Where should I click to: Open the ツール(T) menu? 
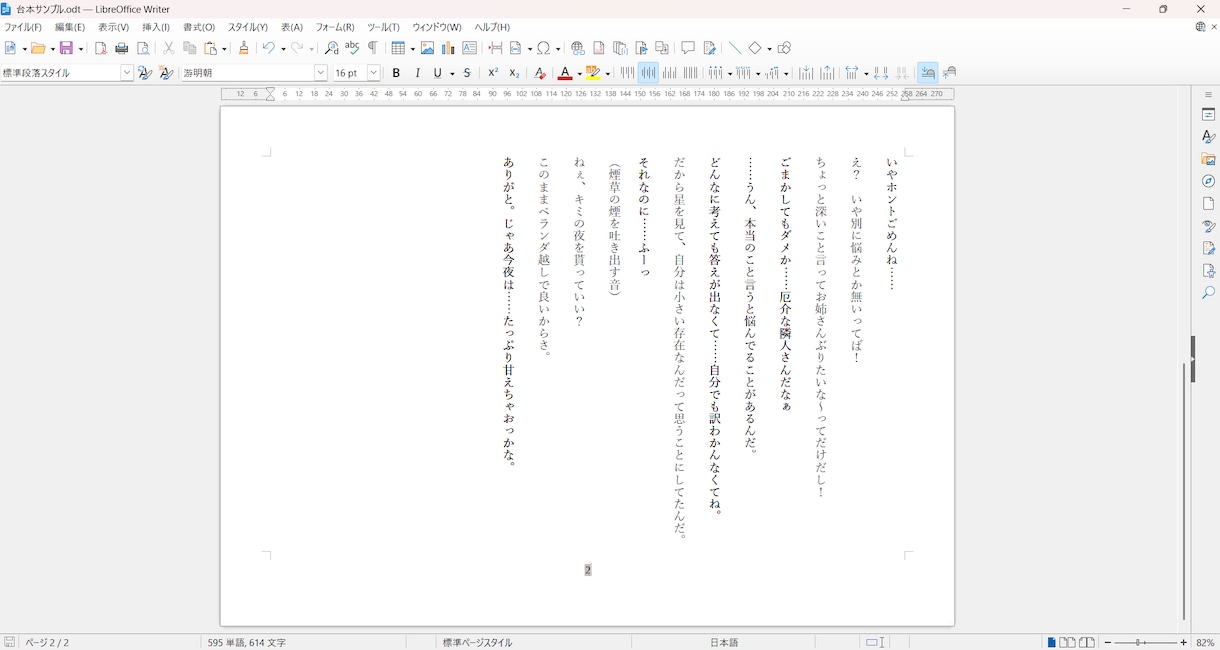point(383,27)
